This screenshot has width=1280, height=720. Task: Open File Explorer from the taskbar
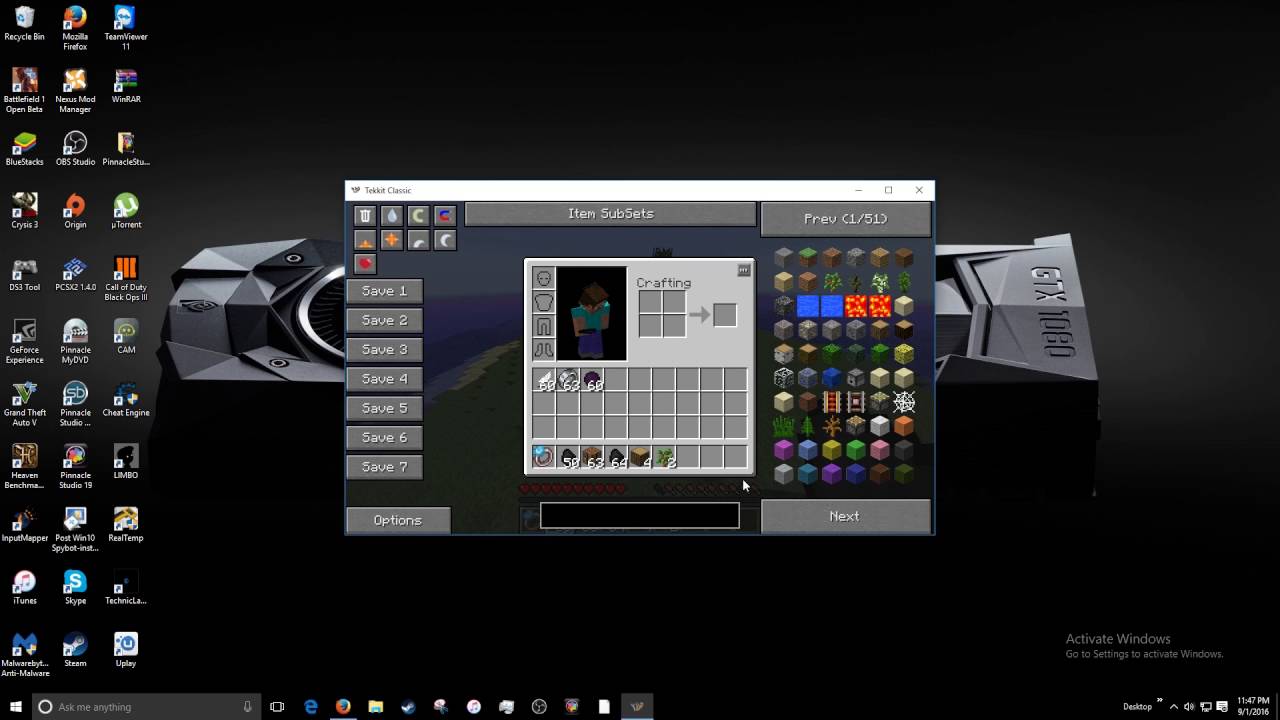point(375,706)
